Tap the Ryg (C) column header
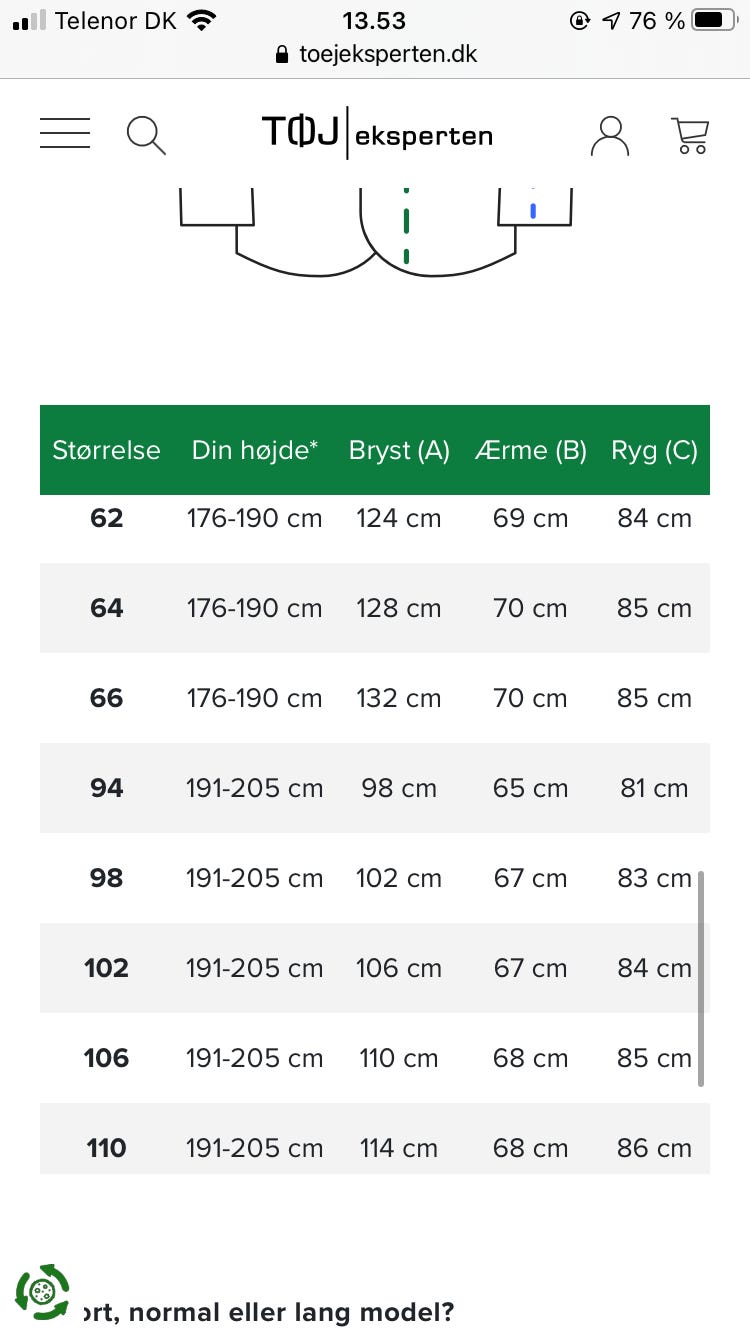750x1334 pixels. pyautogui.click(x=654, y=450)
